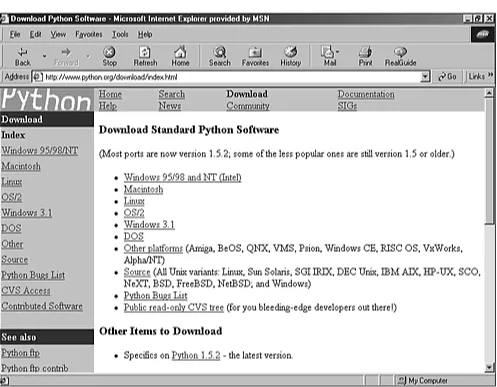Open the Help link in page header
Image resolution: width=497 pixels, height=387 pixels.
click(x=108, y=106)
